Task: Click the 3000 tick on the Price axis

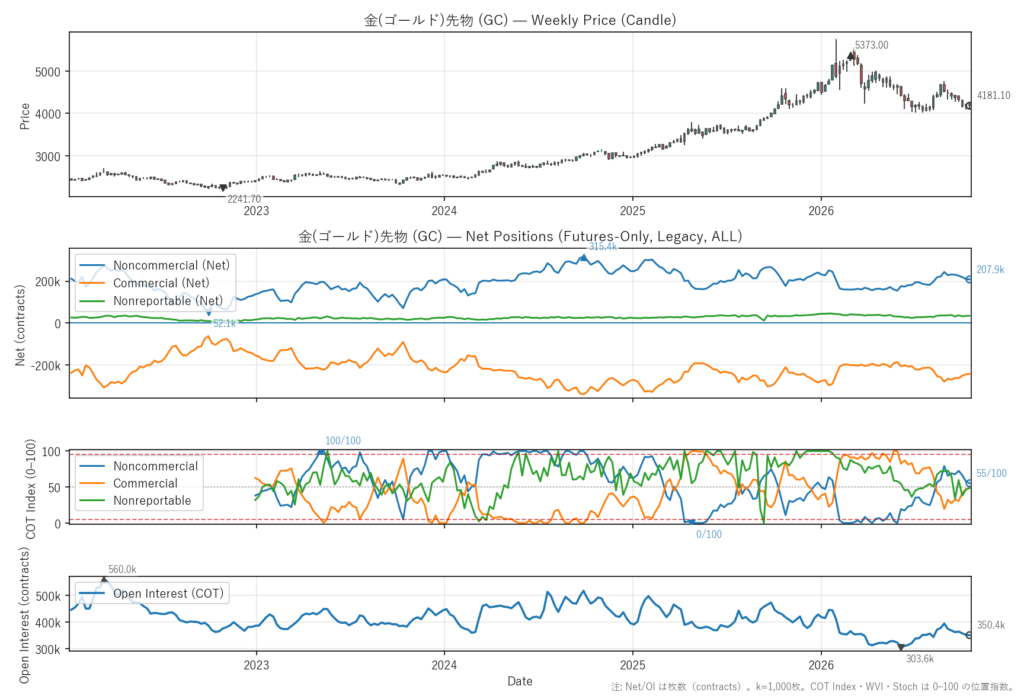Action: [48, 157]
